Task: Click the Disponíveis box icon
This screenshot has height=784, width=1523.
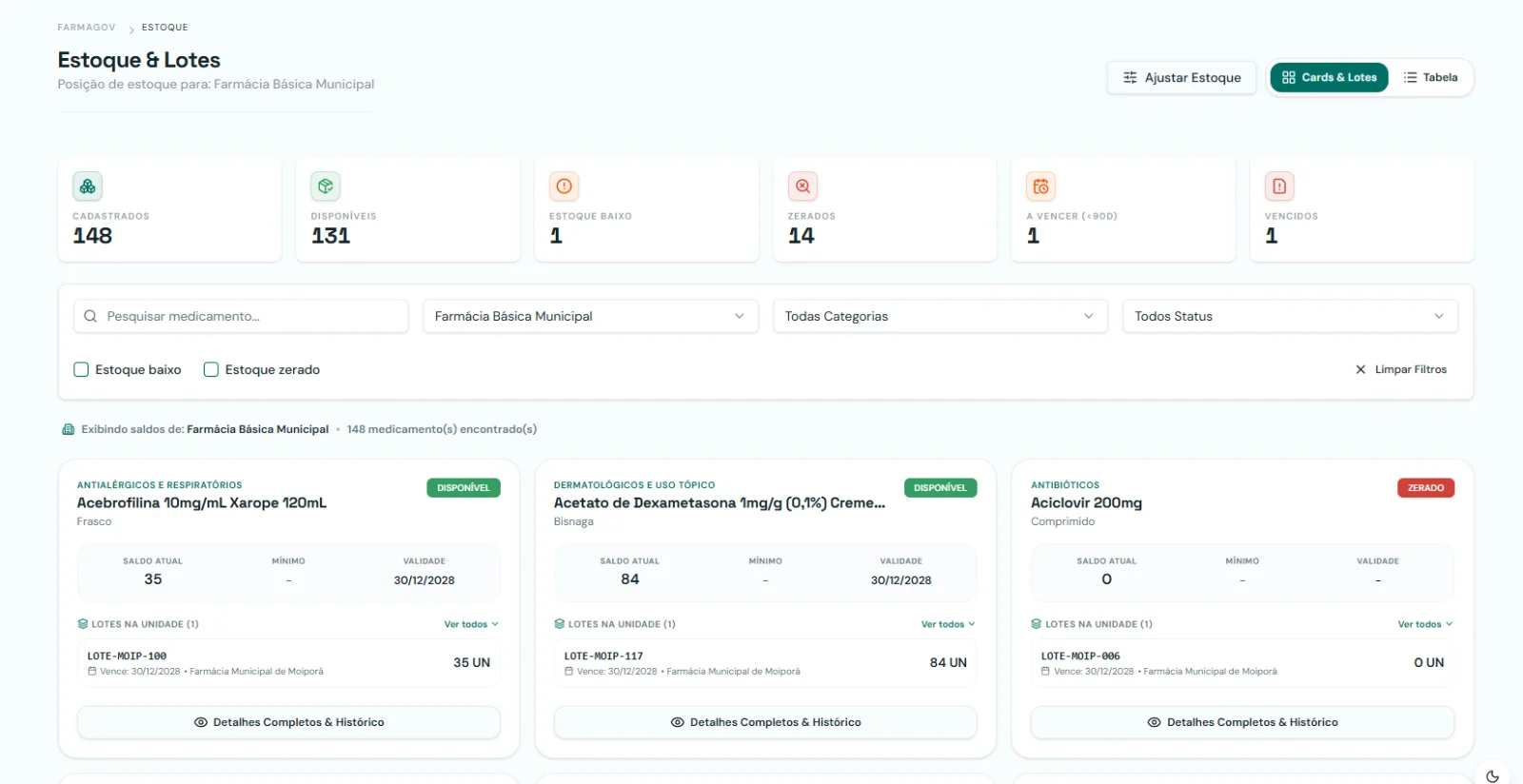Action: [x=326, y=186]
